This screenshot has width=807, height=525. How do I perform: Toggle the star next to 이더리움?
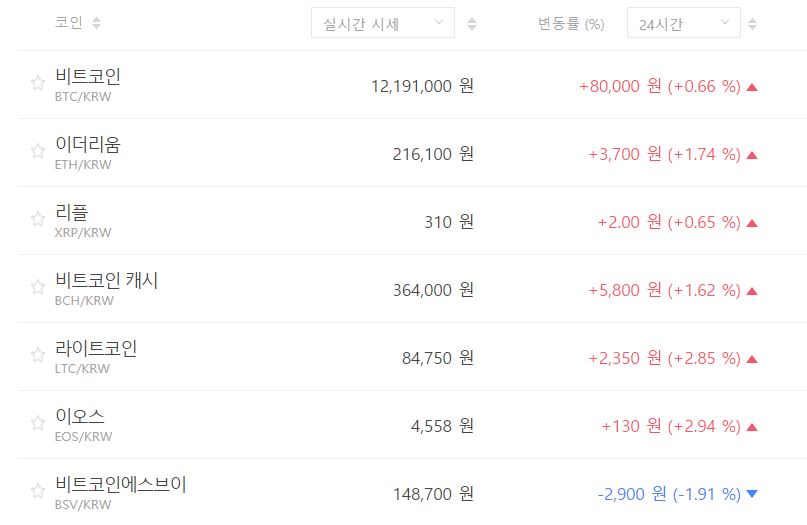[x=38, y=151]
